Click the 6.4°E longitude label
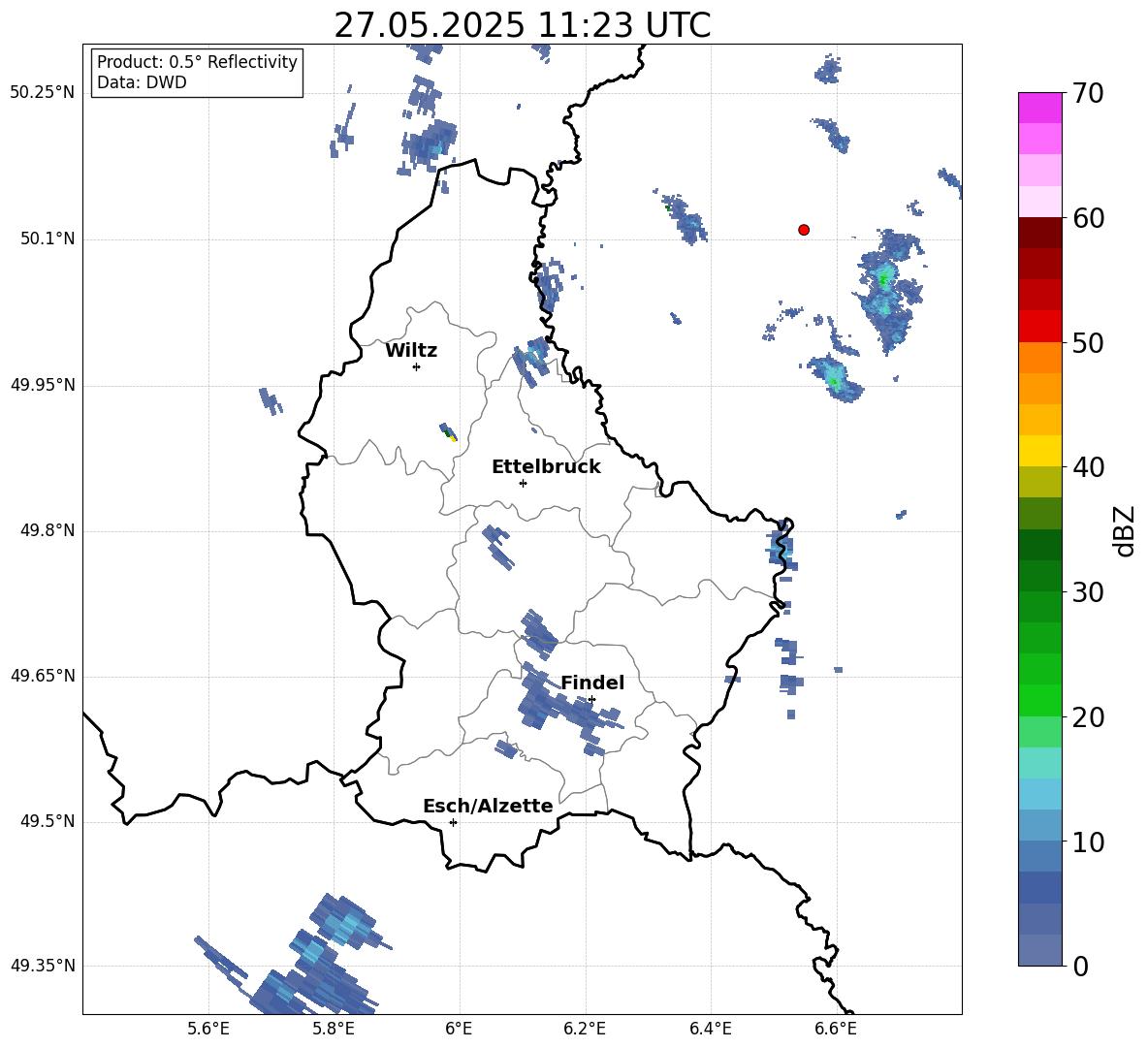The height and width of the screenshot is (1048, 1148). coord(710,1029)
